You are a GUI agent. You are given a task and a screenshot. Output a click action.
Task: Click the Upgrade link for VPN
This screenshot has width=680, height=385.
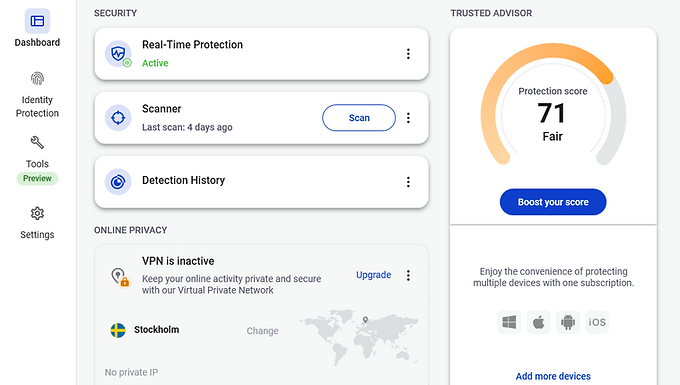click(373, 275)
